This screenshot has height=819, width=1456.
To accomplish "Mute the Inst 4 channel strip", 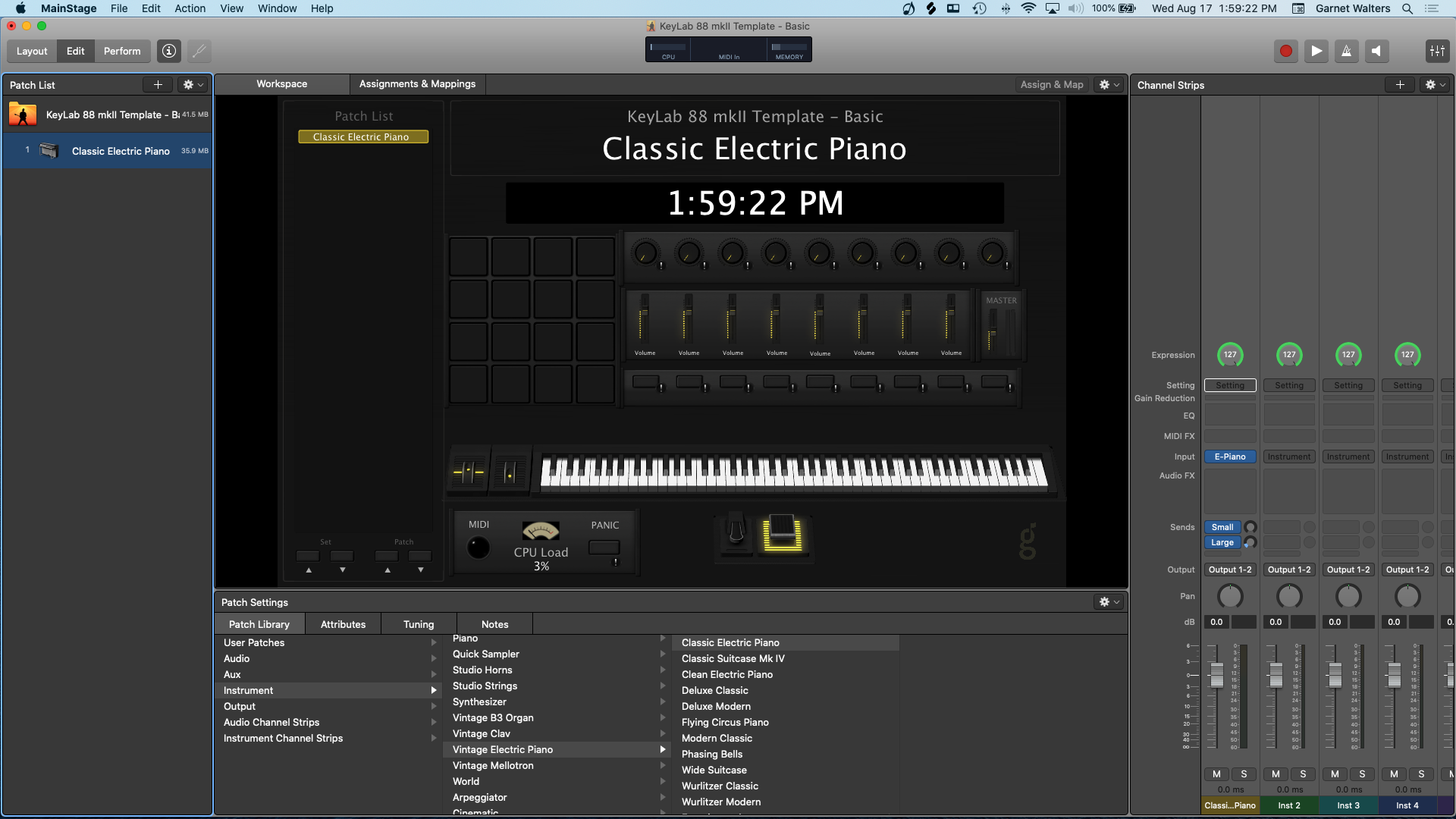I will point(1394,774).
